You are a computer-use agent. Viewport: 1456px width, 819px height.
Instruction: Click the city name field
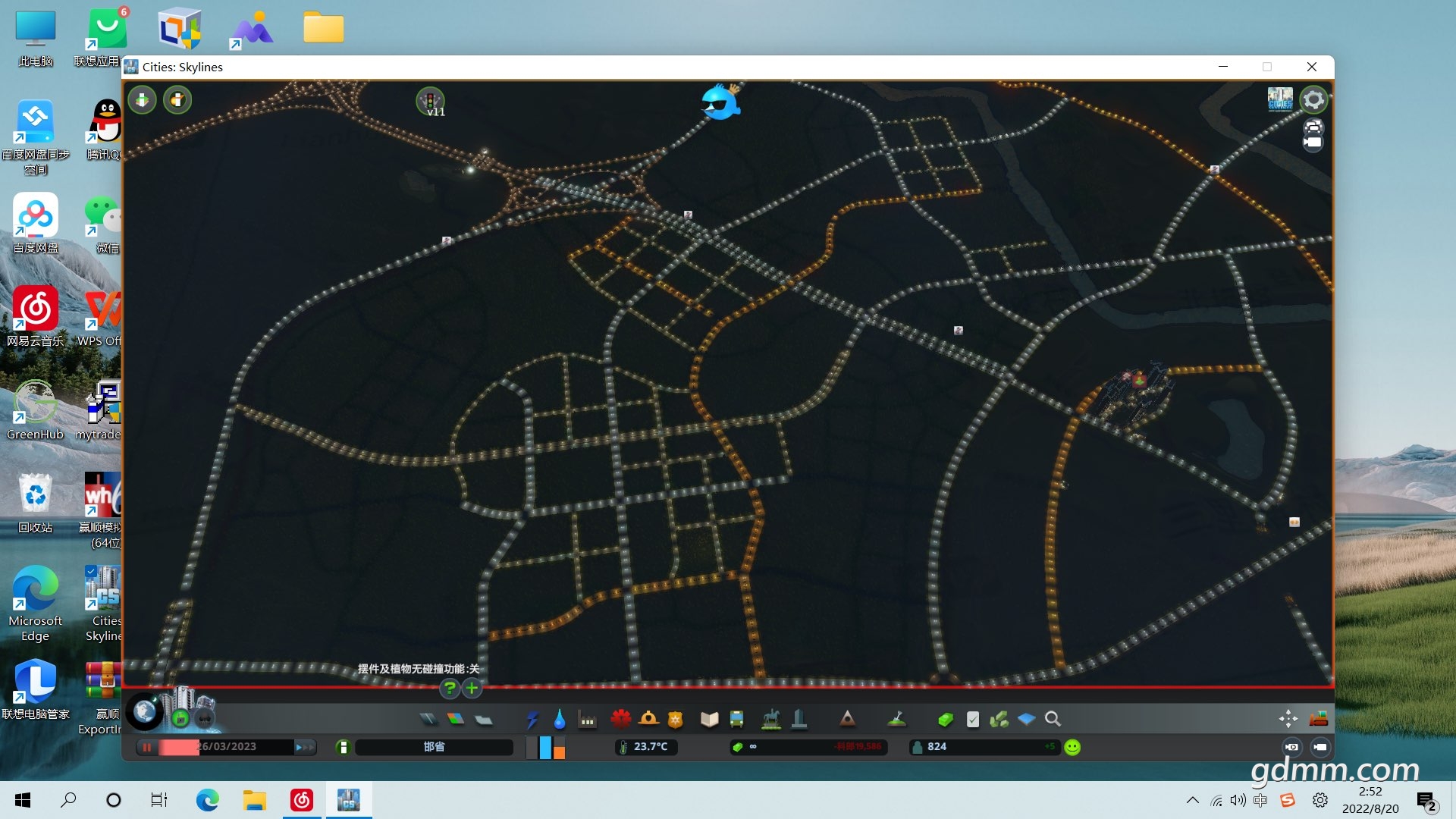(x=434, y=747)
